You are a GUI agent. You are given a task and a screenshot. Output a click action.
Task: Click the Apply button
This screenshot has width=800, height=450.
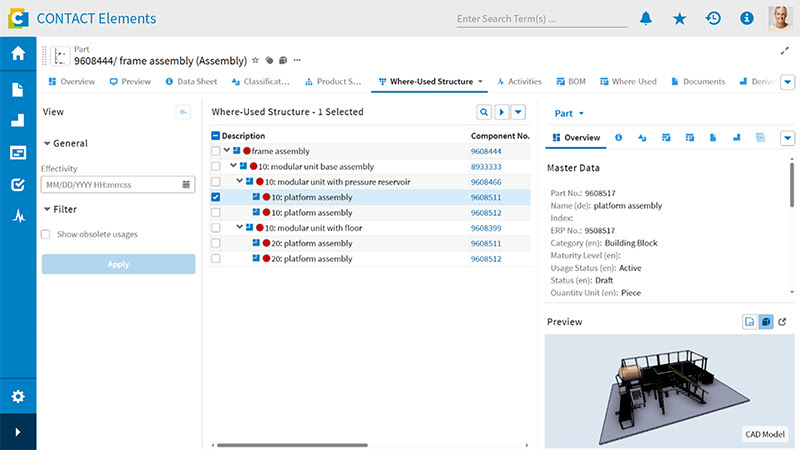click(x=118, y=264)
